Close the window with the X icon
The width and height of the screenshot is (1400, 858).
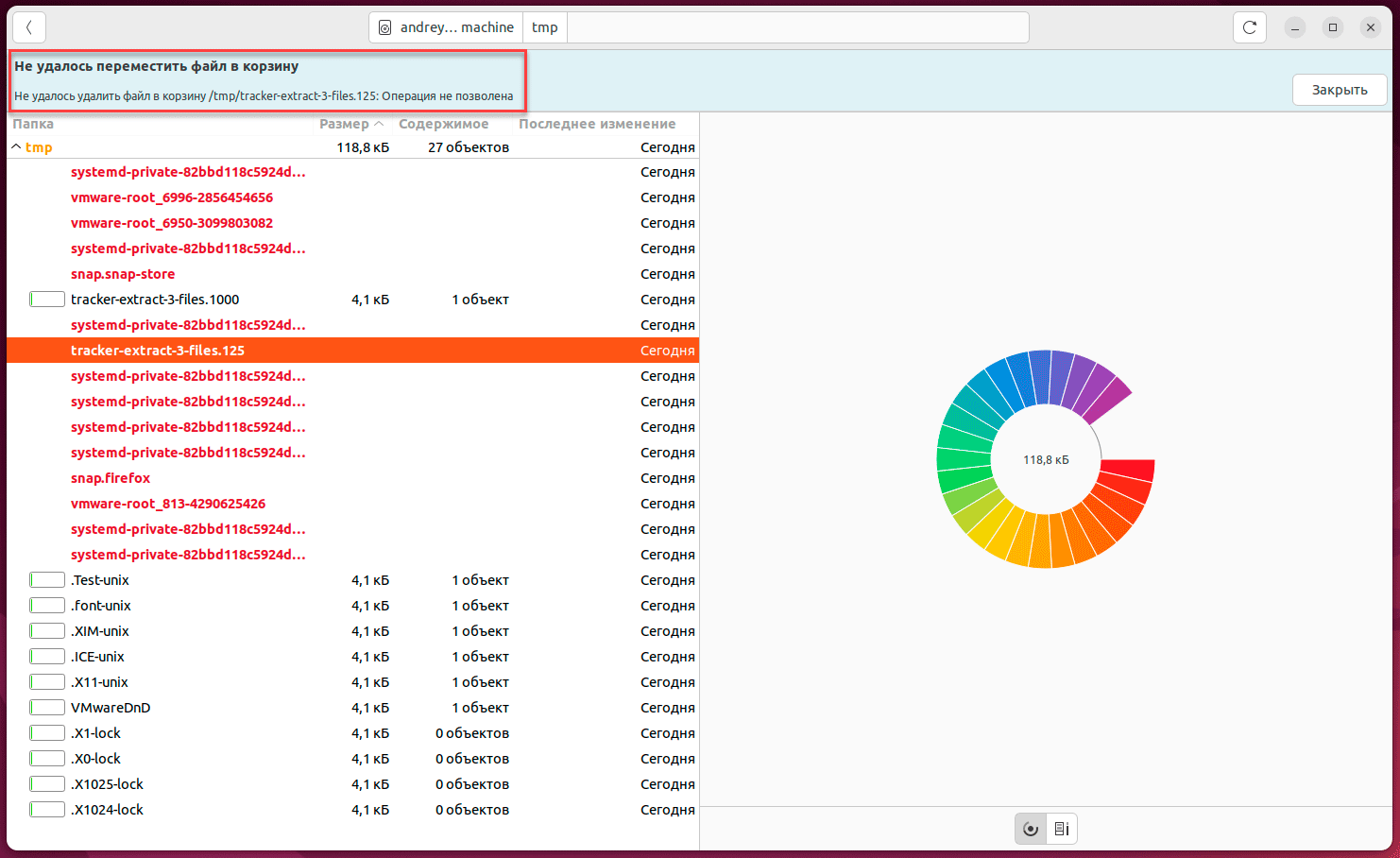point(1370,27)
